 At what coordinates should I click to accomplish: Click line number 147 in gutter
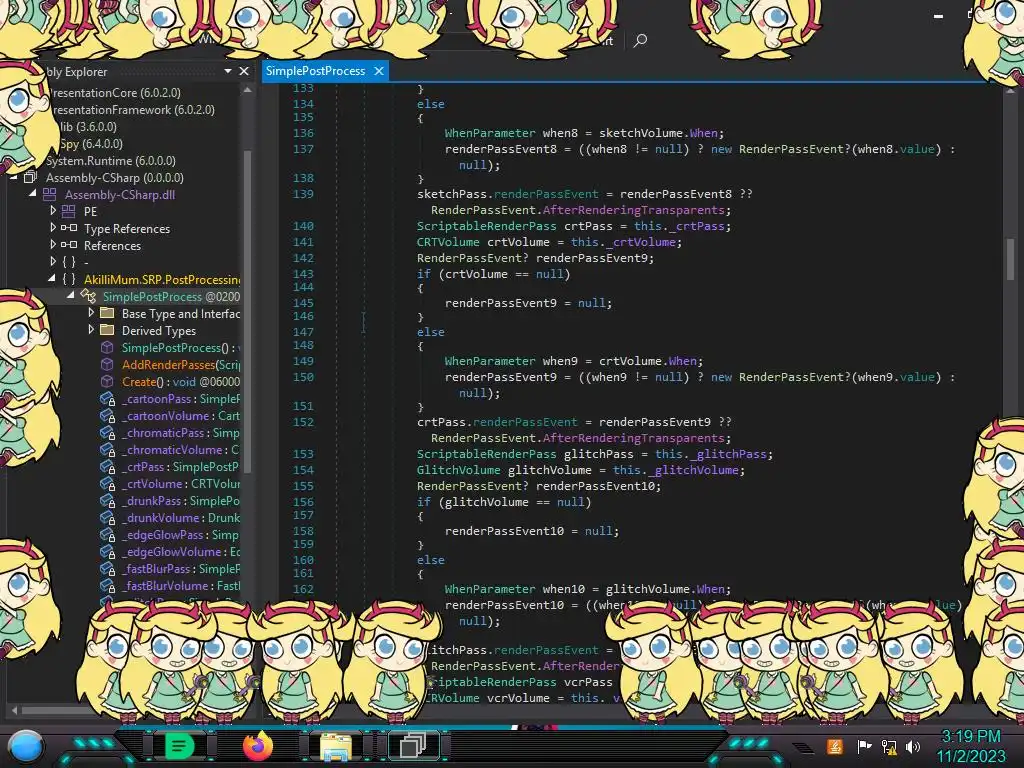(x=303, y=332)
